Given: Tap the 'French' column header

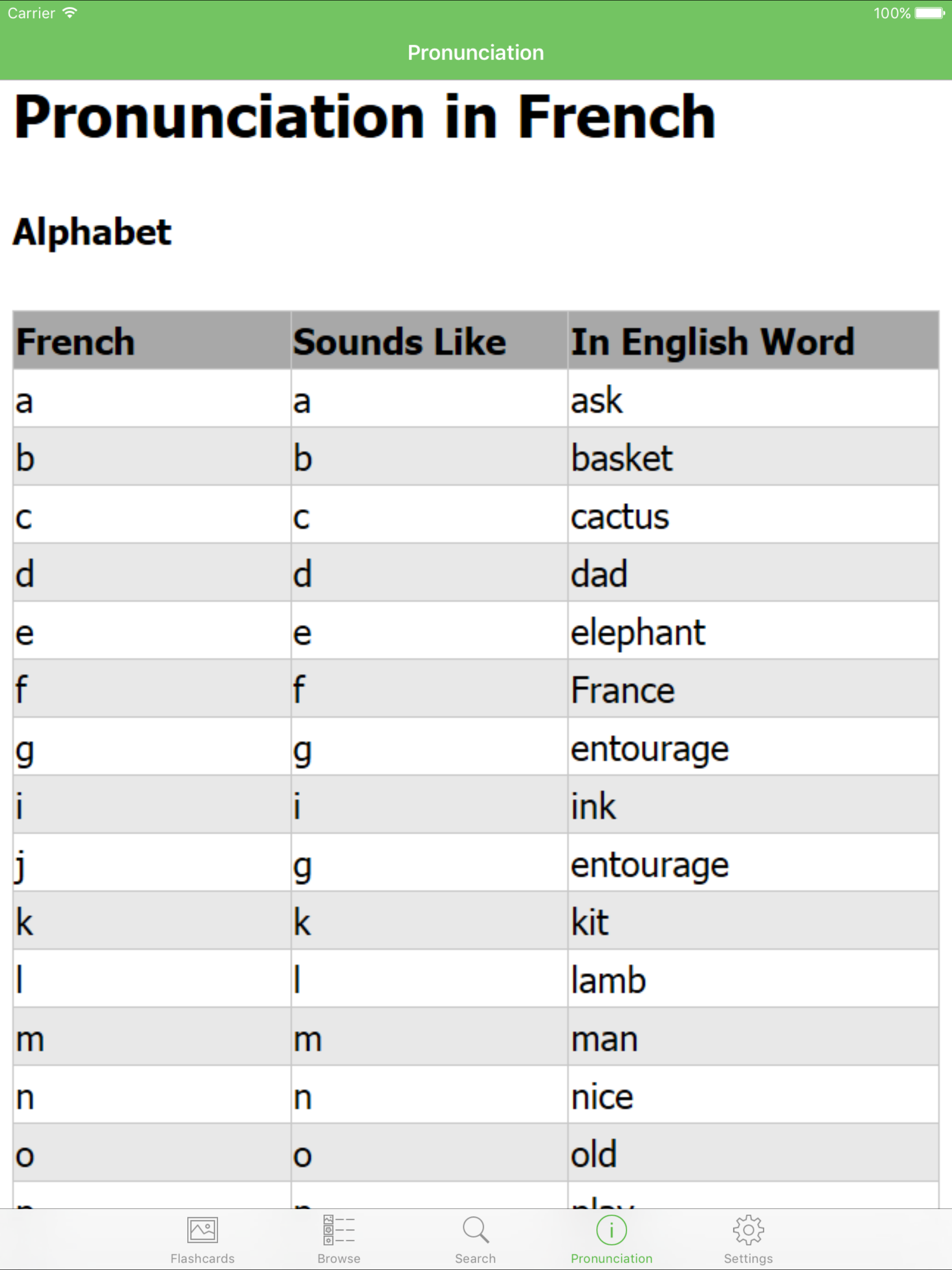Looking at the screenshot, I should click(x=75, y=342).
